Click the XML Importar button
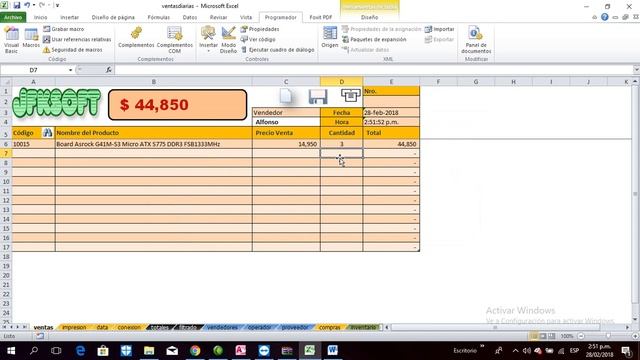 coord(440,29)
